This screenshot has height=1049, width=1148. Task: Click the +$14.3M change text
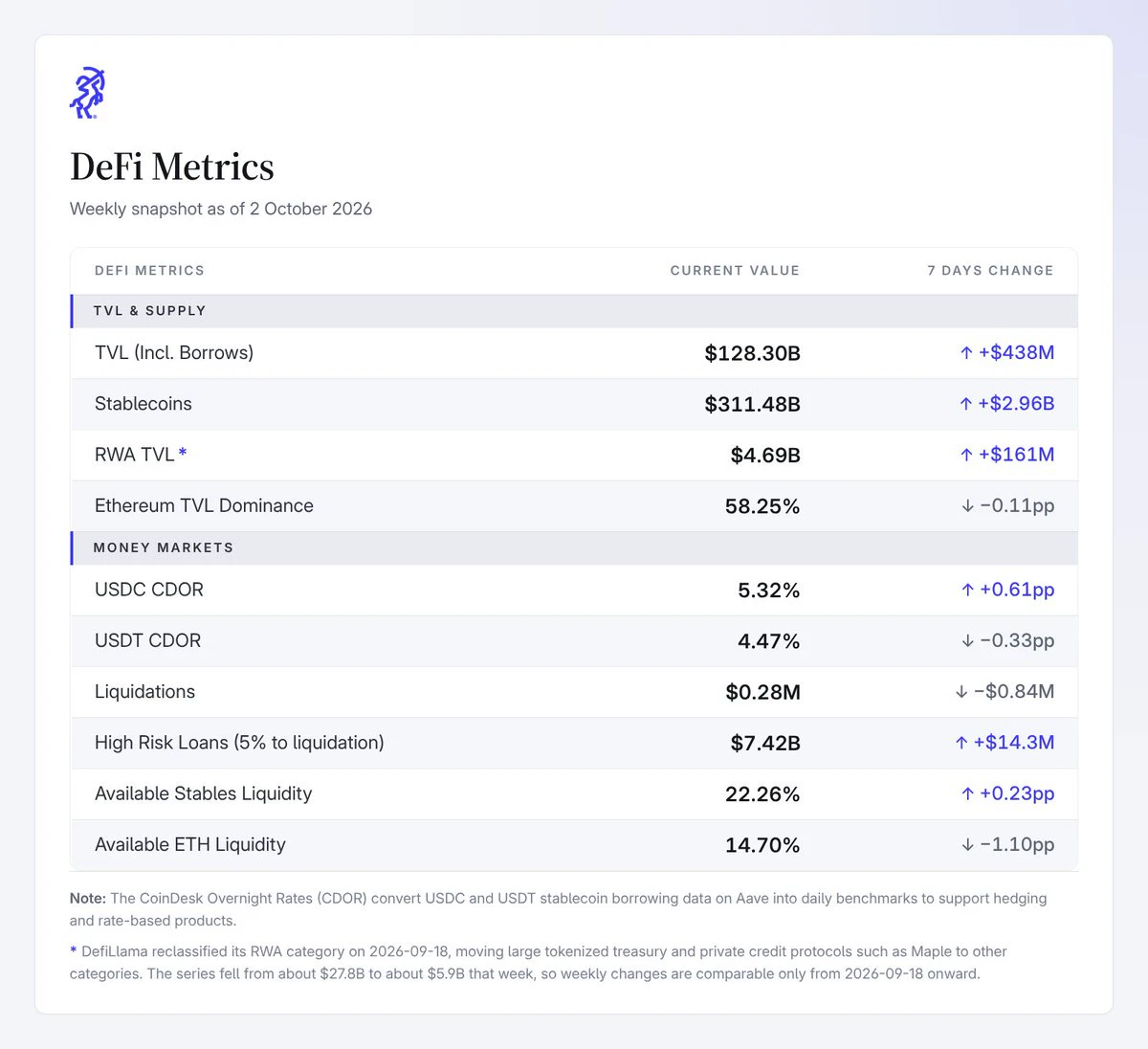1014,742
